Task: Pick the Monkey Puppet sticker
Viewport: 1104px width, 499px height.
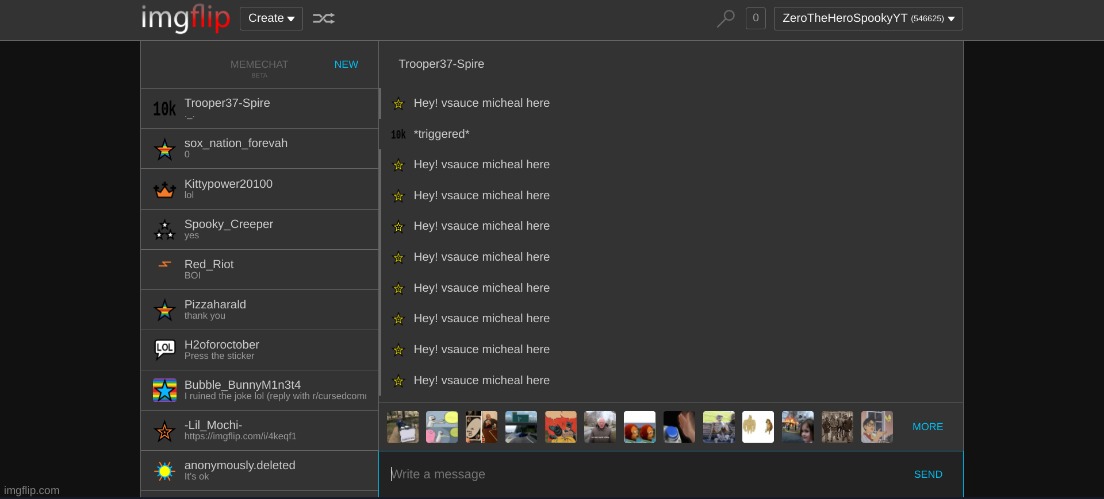Action: [639, 427]
